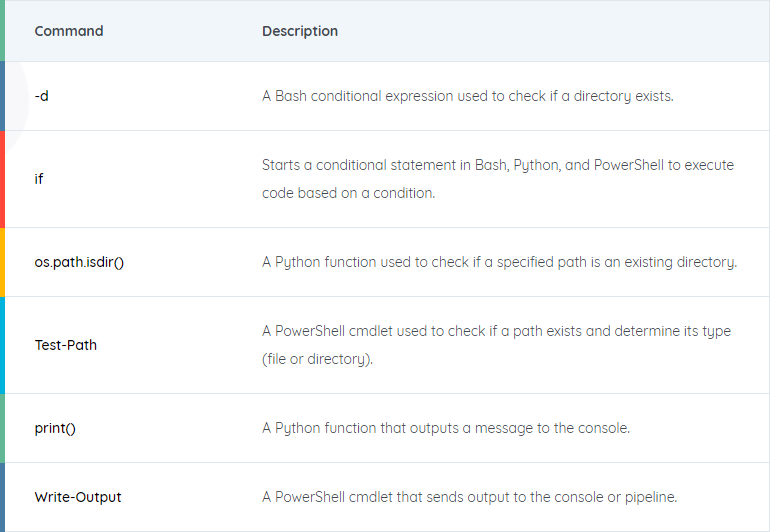Click the Python existing directory description
The height and width of the screenshot is (532, 770).
(x=499, y=262)
